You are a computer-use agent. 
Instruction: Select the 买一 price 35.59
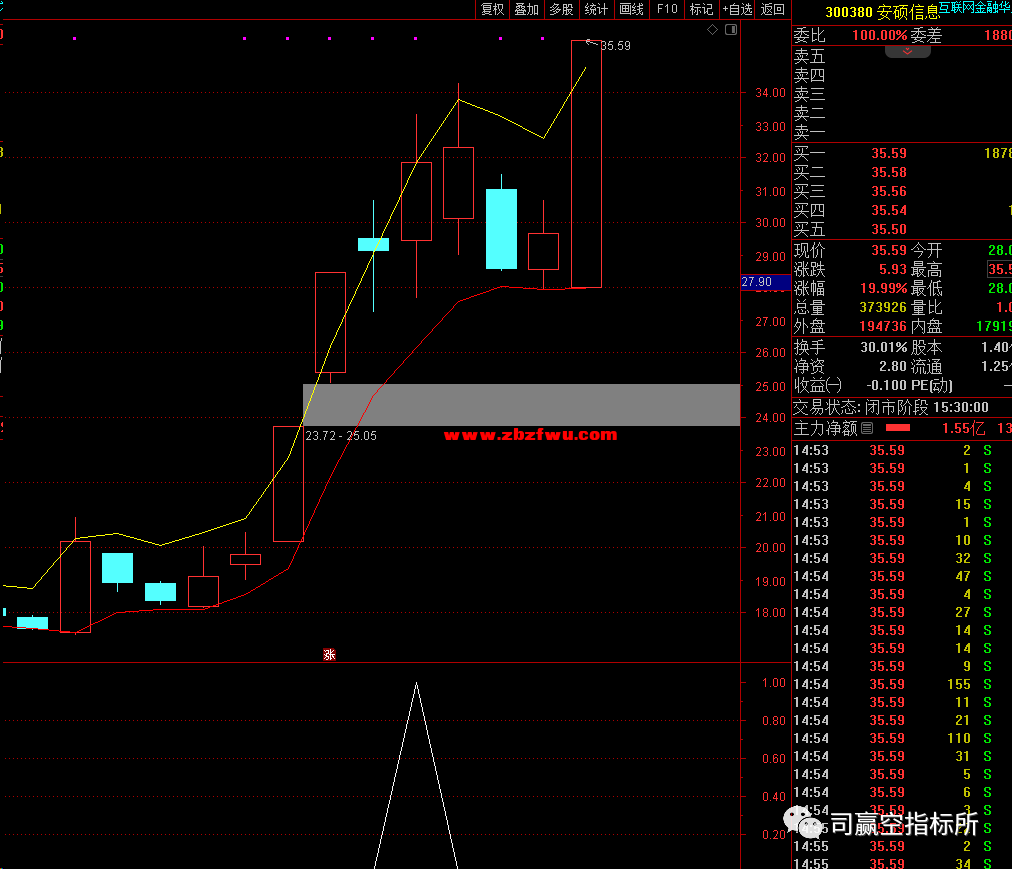(889, 154)
